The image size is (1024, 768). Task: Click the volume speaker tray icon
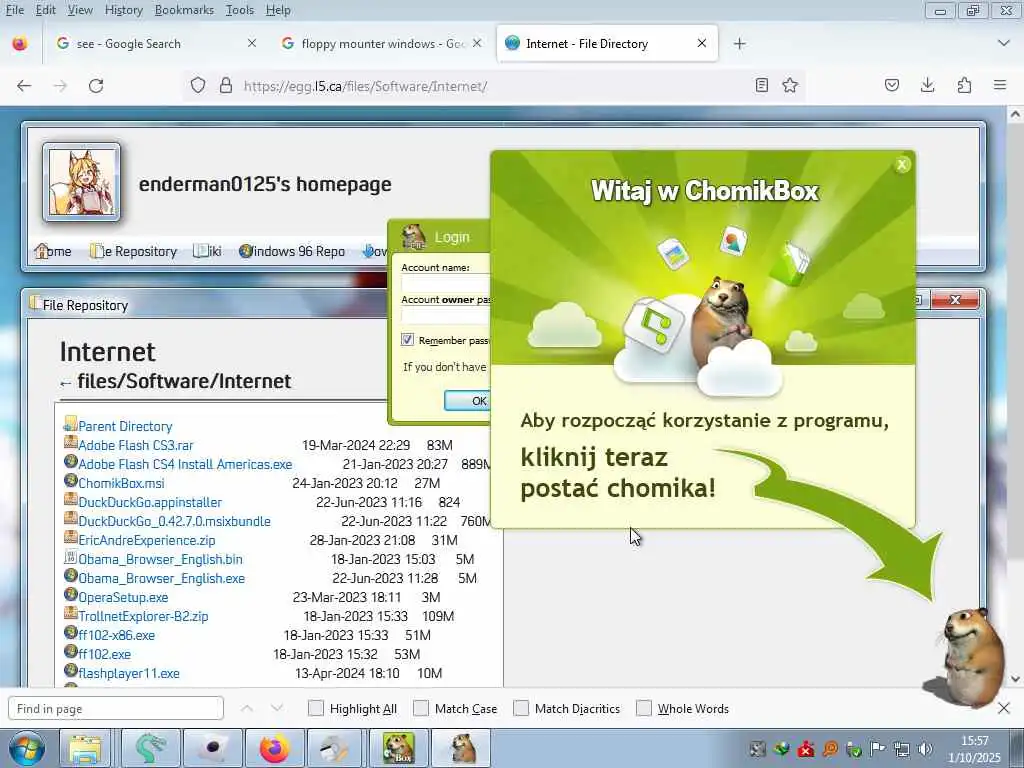[x=925, y=749]
